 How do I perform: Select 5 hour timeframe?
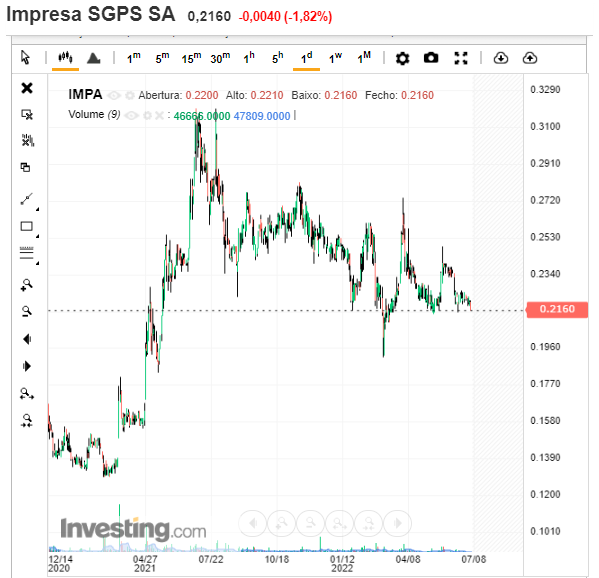278,58
